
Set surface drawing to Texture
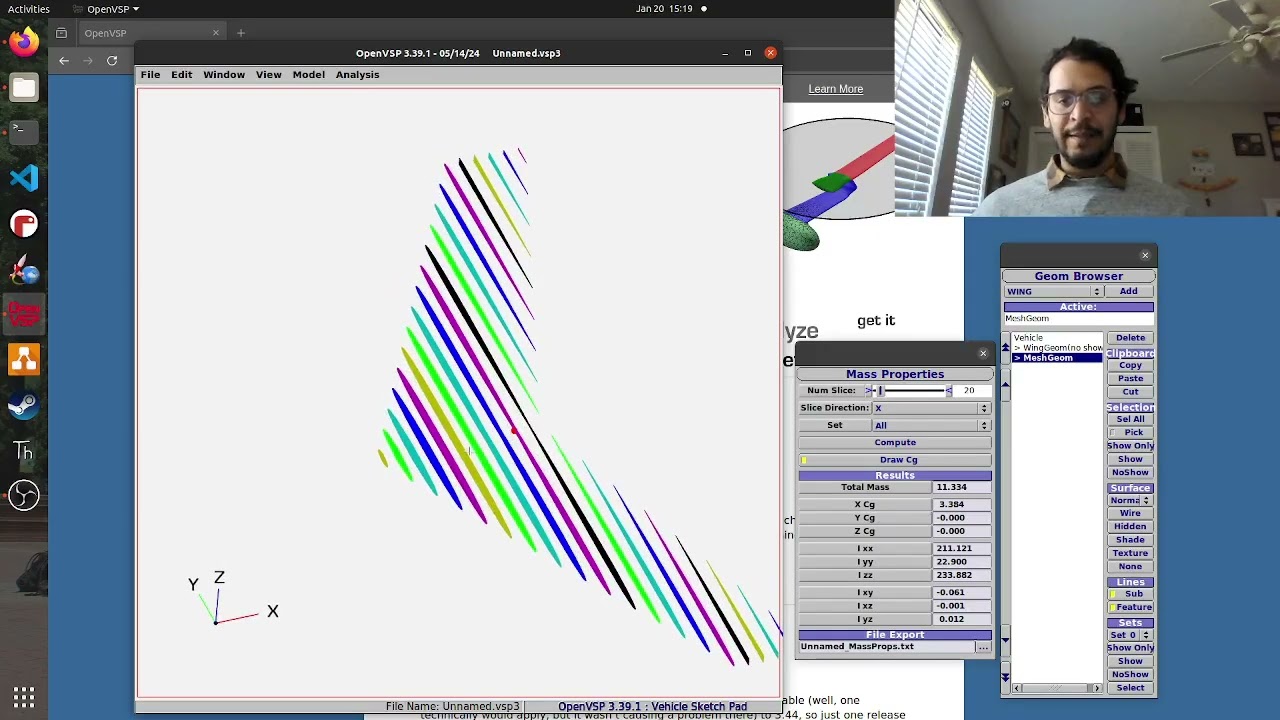[1130, 553]
